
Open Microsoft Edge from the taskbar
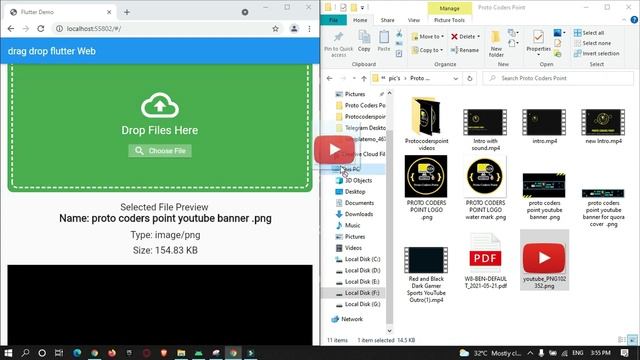[77, 353]
